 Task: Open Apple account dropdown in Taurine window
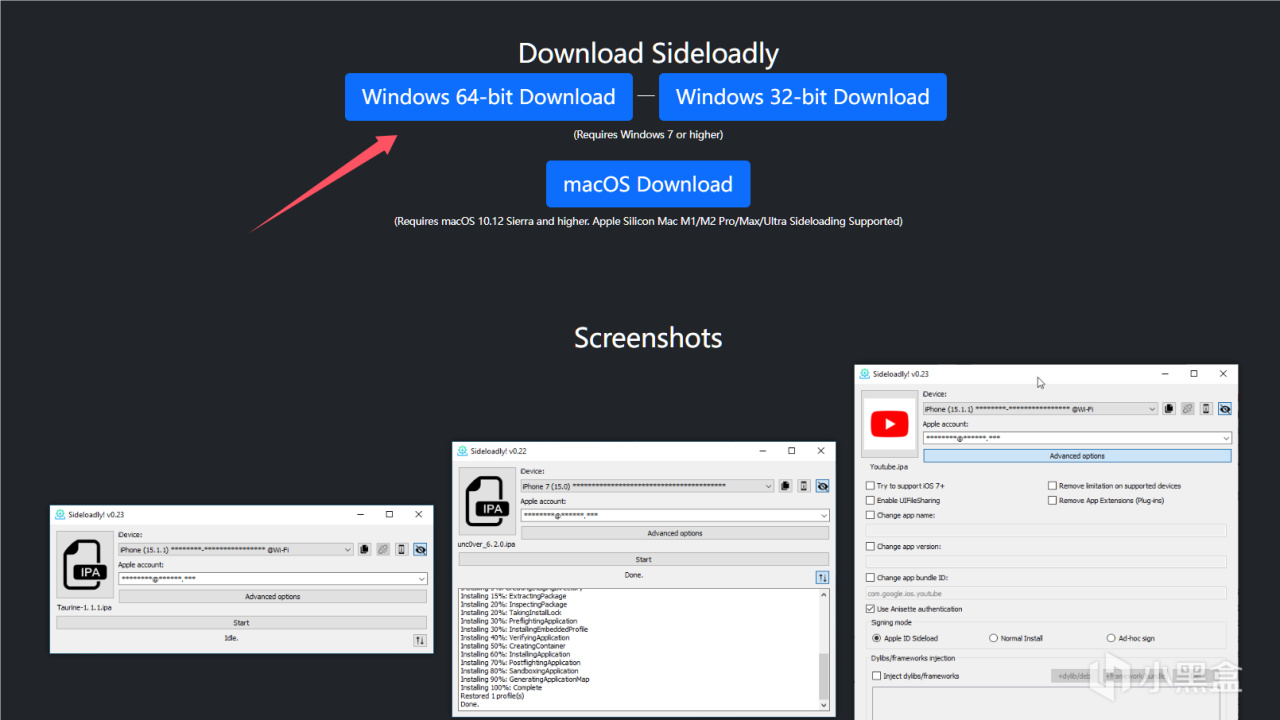[273, 578]
